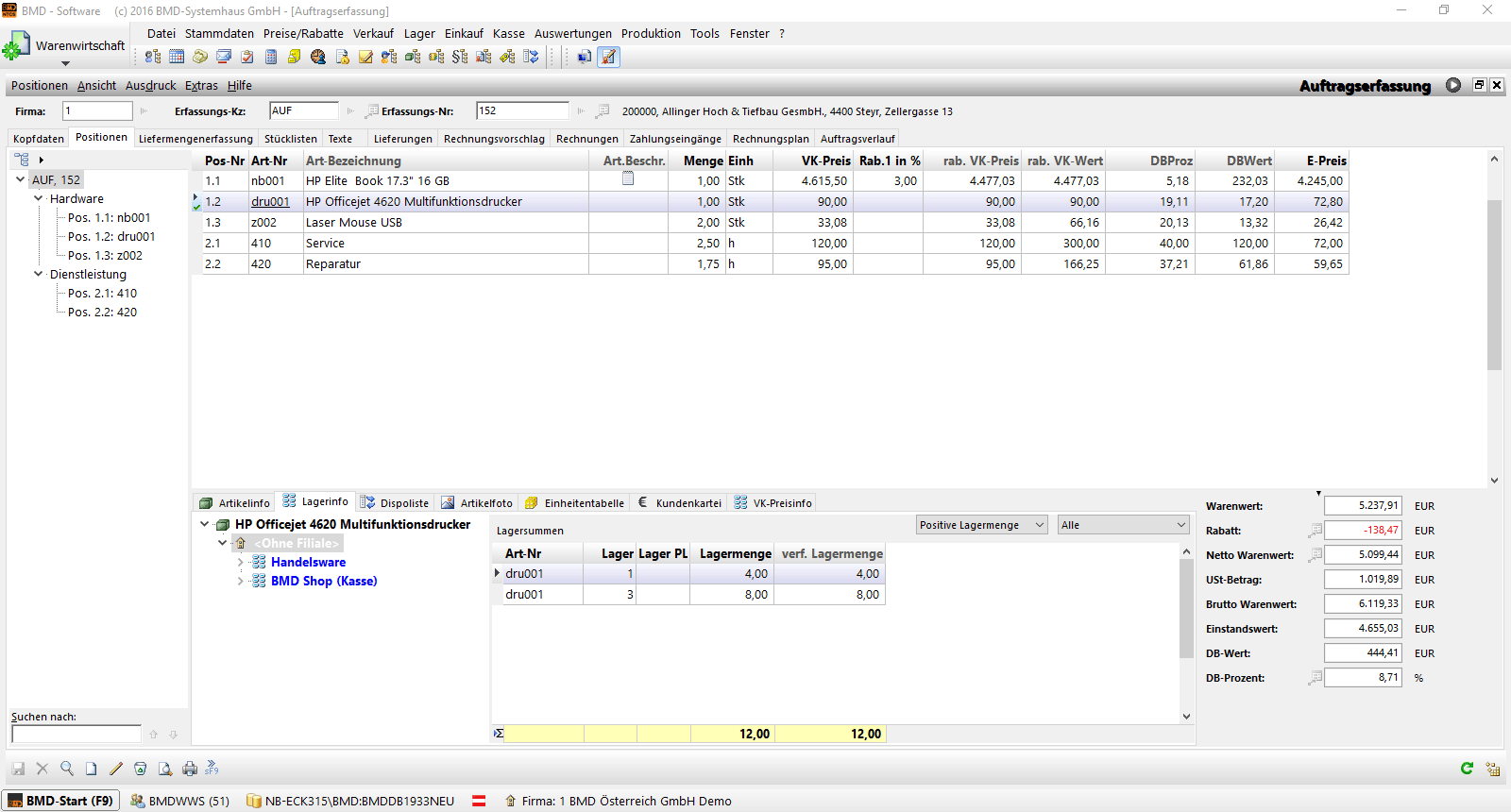Switch to the Dispoliste tab

(395, 502)
